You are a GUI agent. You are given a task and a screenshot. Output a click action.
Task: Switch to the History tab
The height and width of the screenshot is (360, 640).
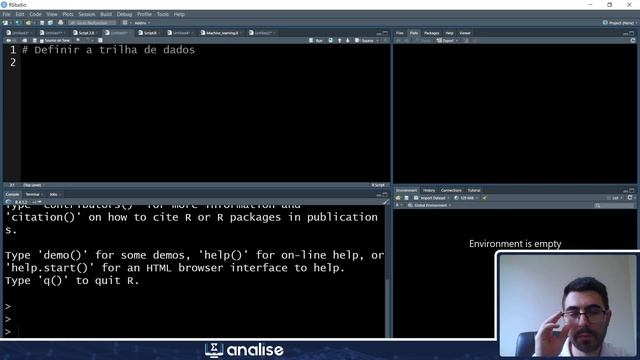pos(429,190)
